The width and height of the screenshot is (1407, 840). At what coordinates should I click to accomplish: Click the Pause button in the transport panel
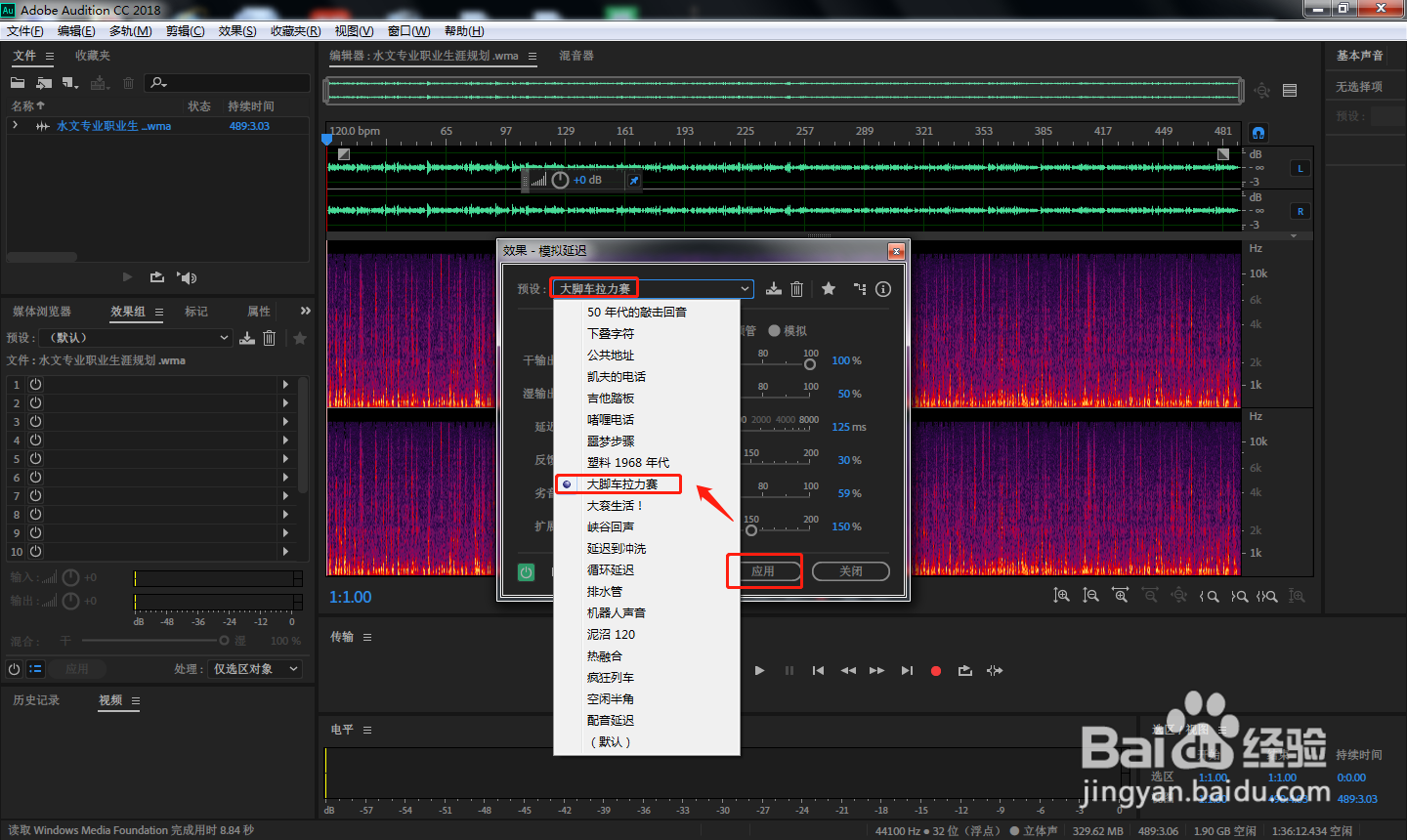pyautogui.click(x=789, y=670)
